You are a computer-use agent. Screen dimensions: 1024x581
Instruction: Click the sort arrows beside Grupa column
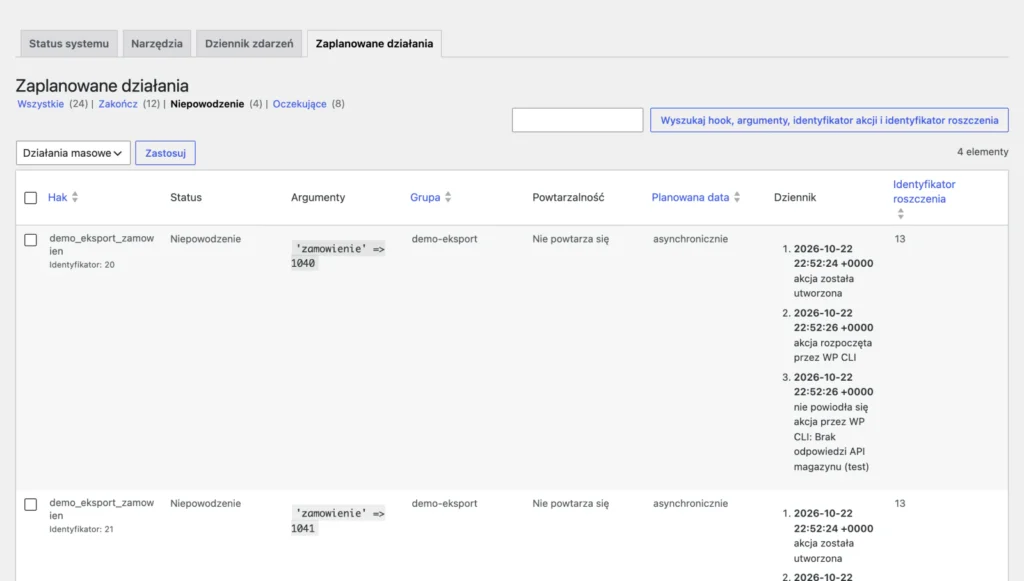448,197
